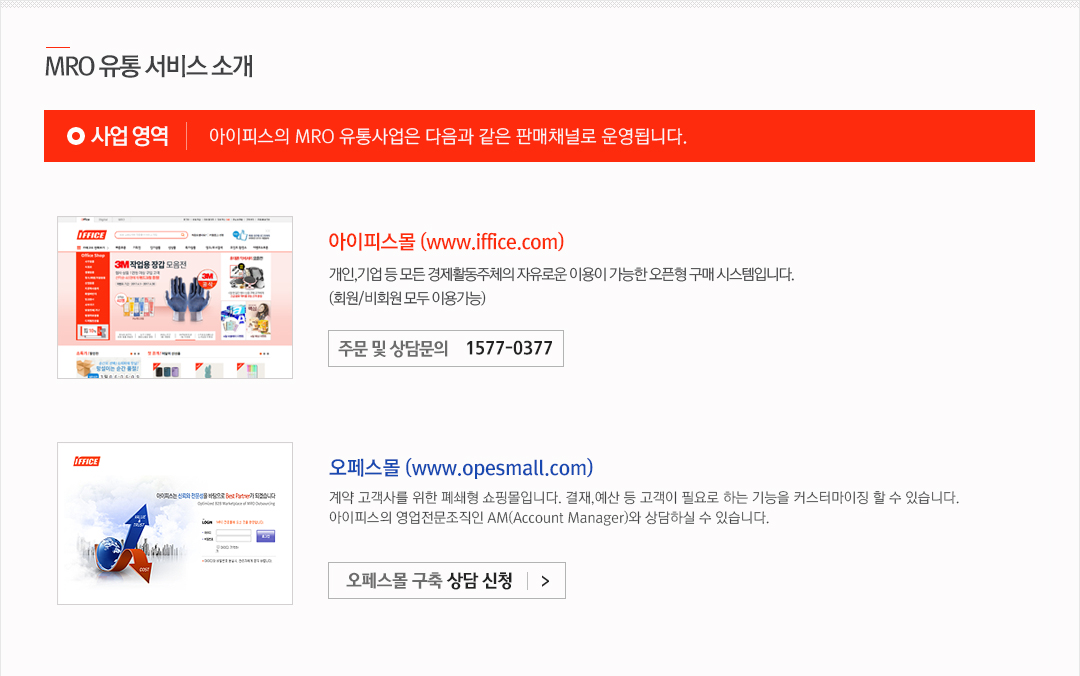Open the 오페스몰 login page thumbnail
1080x676 pixels.
point(175,523)
